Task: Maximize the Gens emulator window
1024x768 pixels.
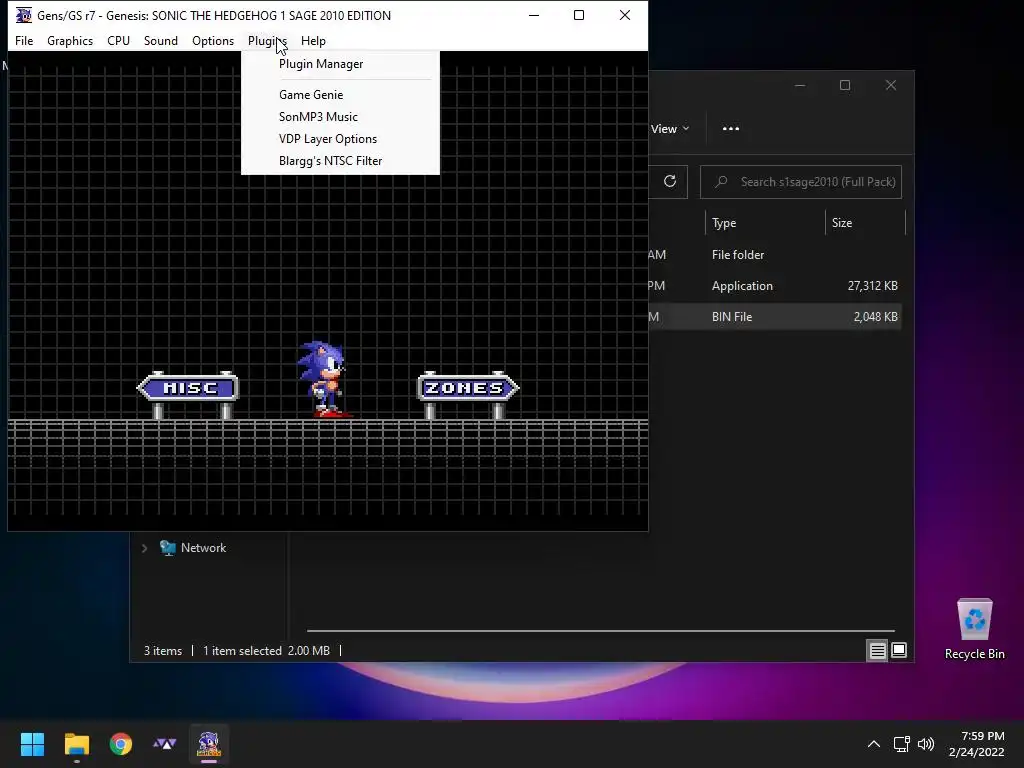Action: pos(579,15)
